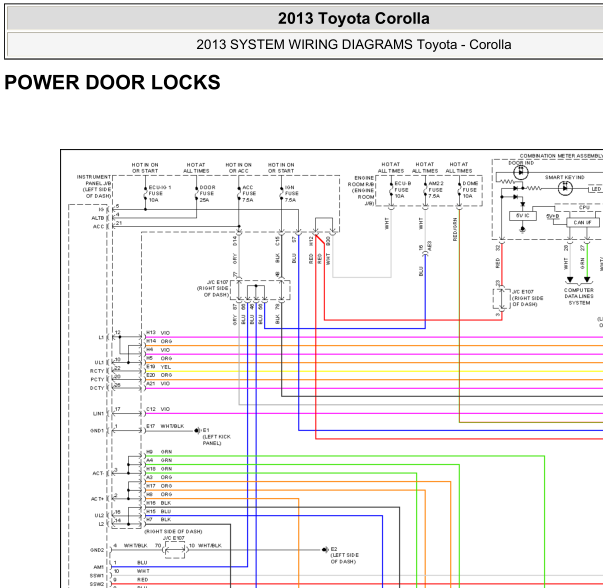Click the ECU-IG 1 FUSE 10A label
Viewport: 603px width, 588px height.
160,193
